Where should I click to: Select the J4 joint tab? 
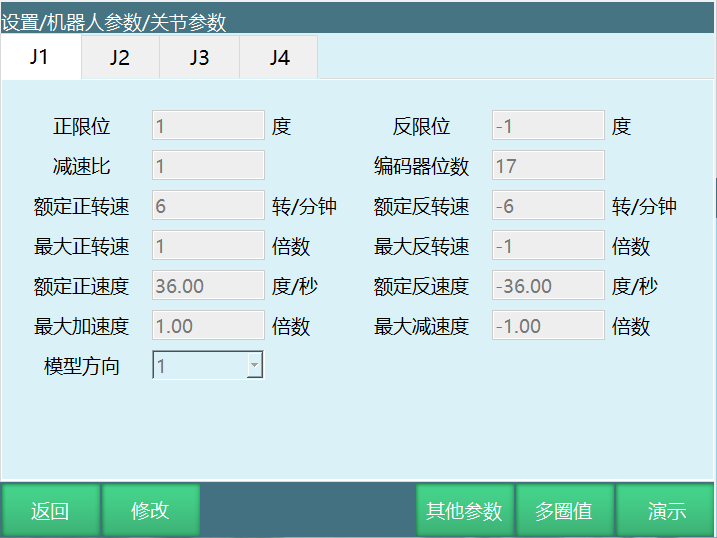(x=279, y=58)
